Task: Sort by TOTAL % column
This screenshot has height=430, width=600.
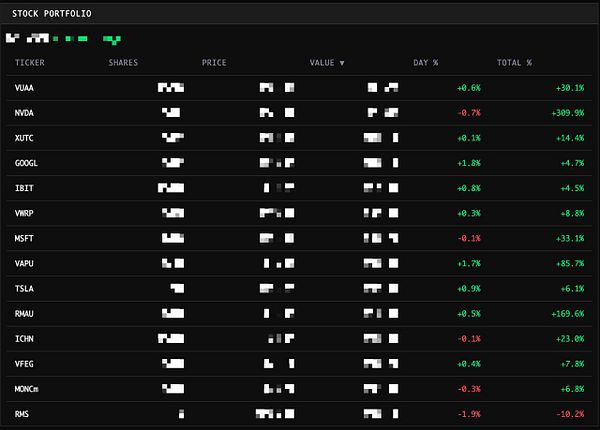Action: coord(514,63)
